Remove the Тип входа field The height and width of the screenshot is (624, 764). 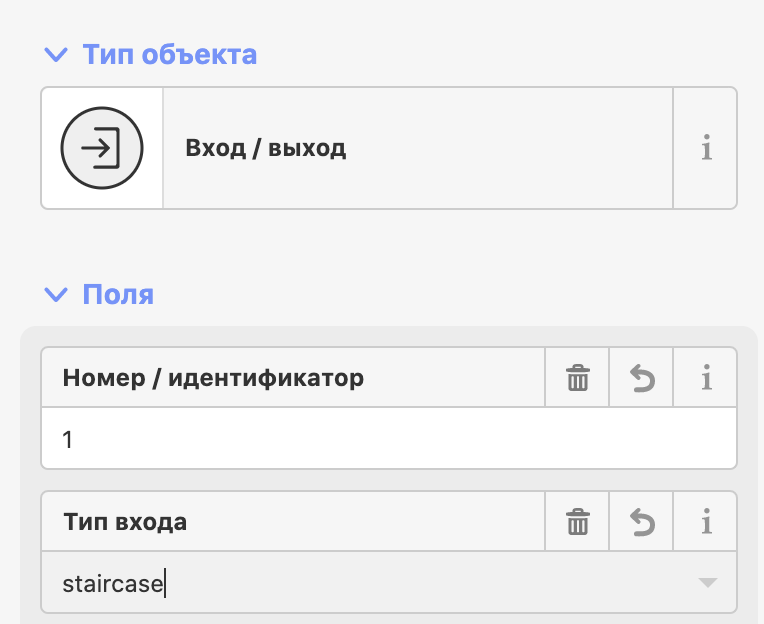[x=577, y=522]
